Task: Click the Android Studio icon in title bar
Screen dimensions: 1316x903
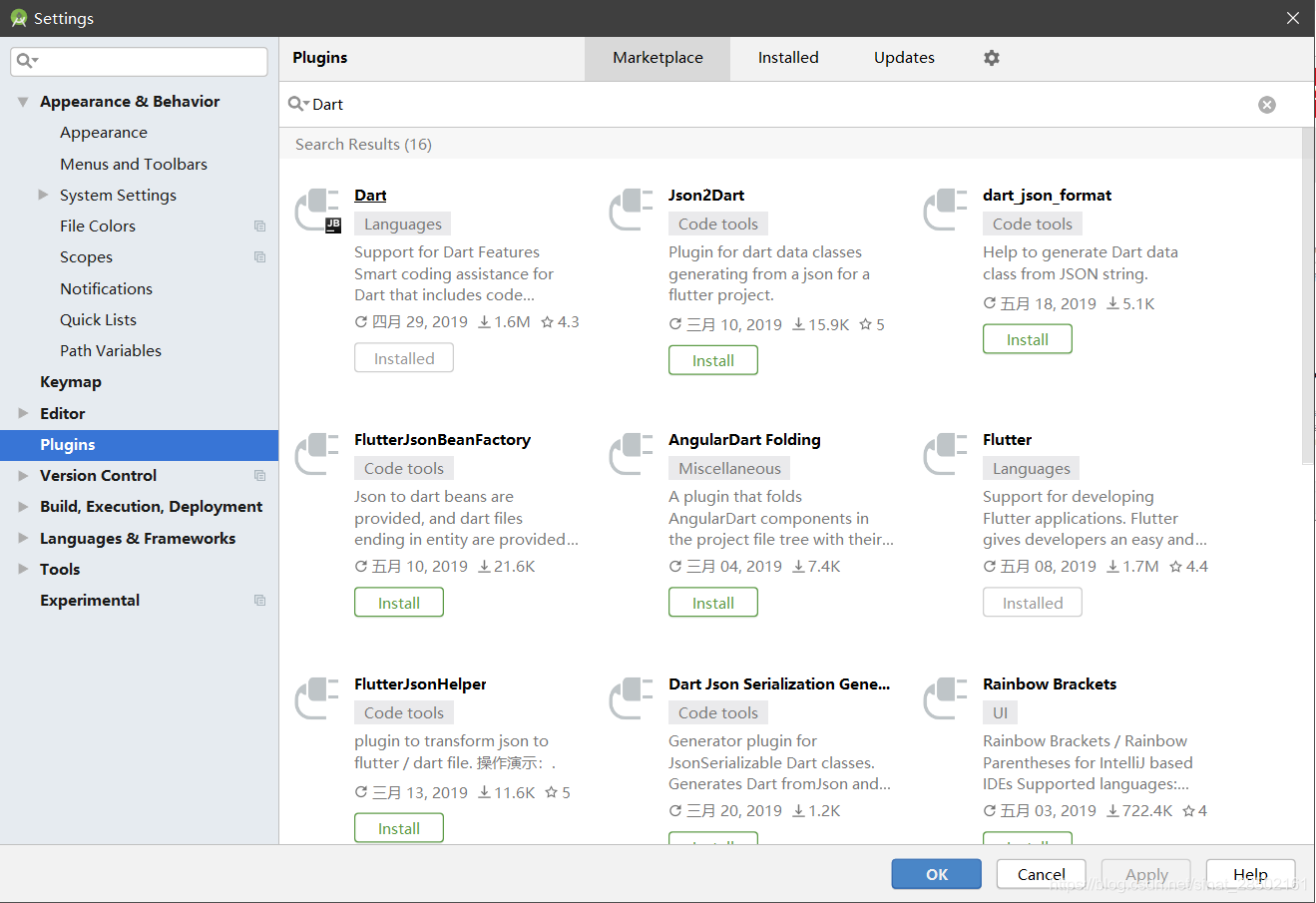Action: [18, 18]
